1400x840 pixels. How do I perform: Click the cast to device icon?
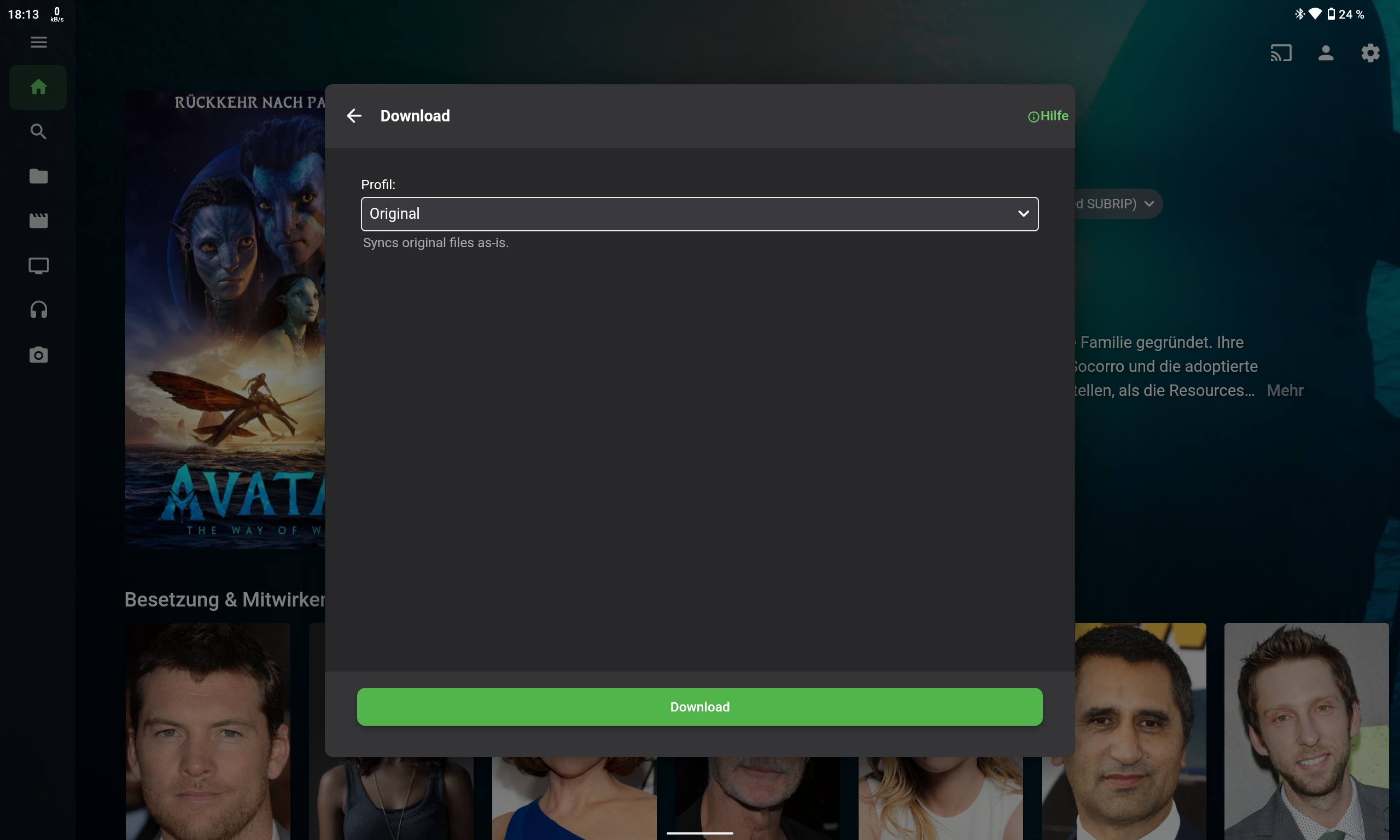[1281, 53]
